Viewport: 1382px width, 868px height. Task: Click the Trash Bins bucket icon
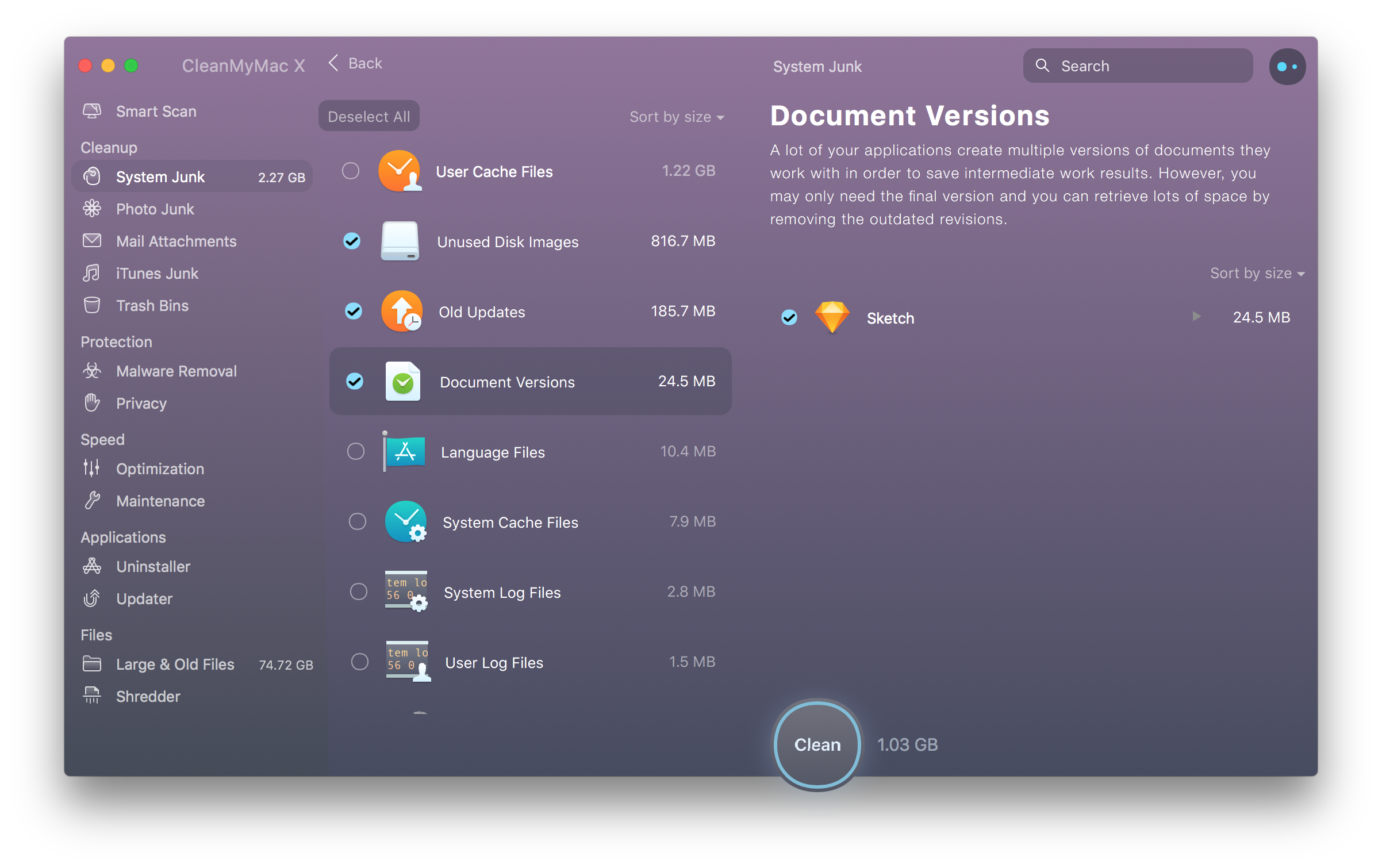point(92,305)
